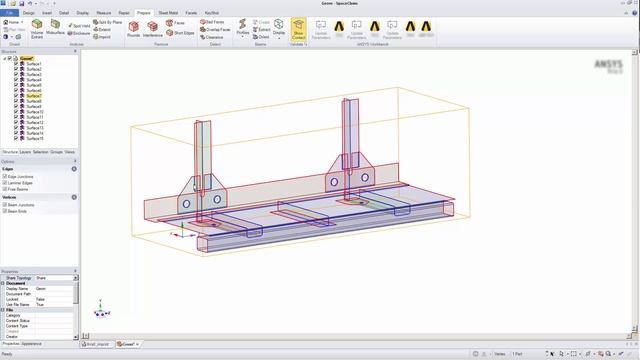Toggle the root Geom component checkbox
The width and height of the screenshot is (640, 360).
pyautogui.click(x=10, y=58)
